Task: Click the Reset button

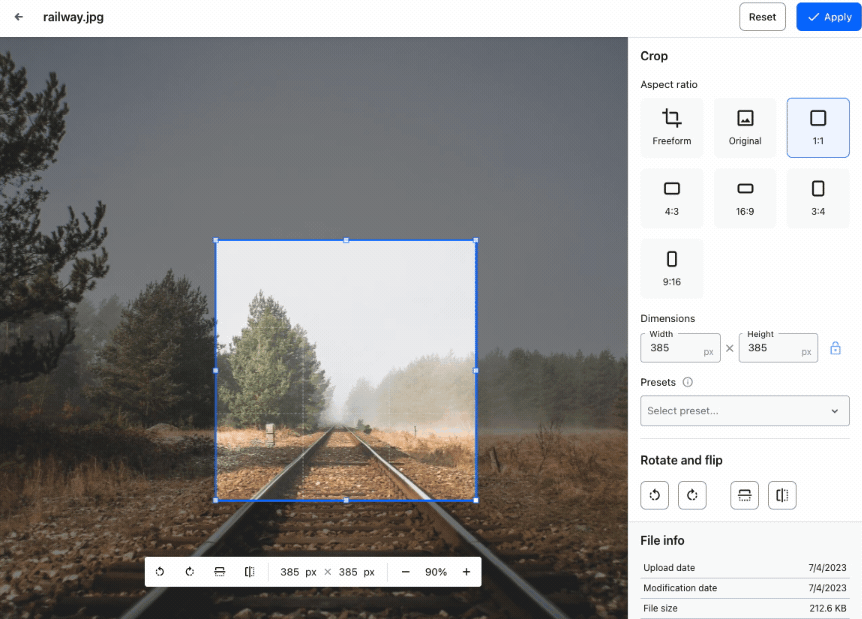Action: [x=762, y=17]
